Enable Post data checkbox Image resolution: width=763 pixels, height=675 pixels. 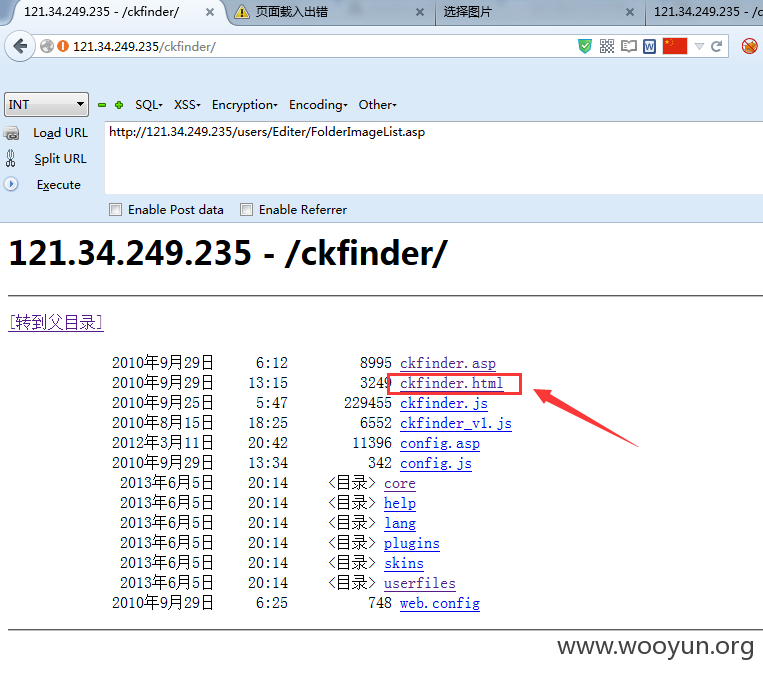tap(115, 210)
